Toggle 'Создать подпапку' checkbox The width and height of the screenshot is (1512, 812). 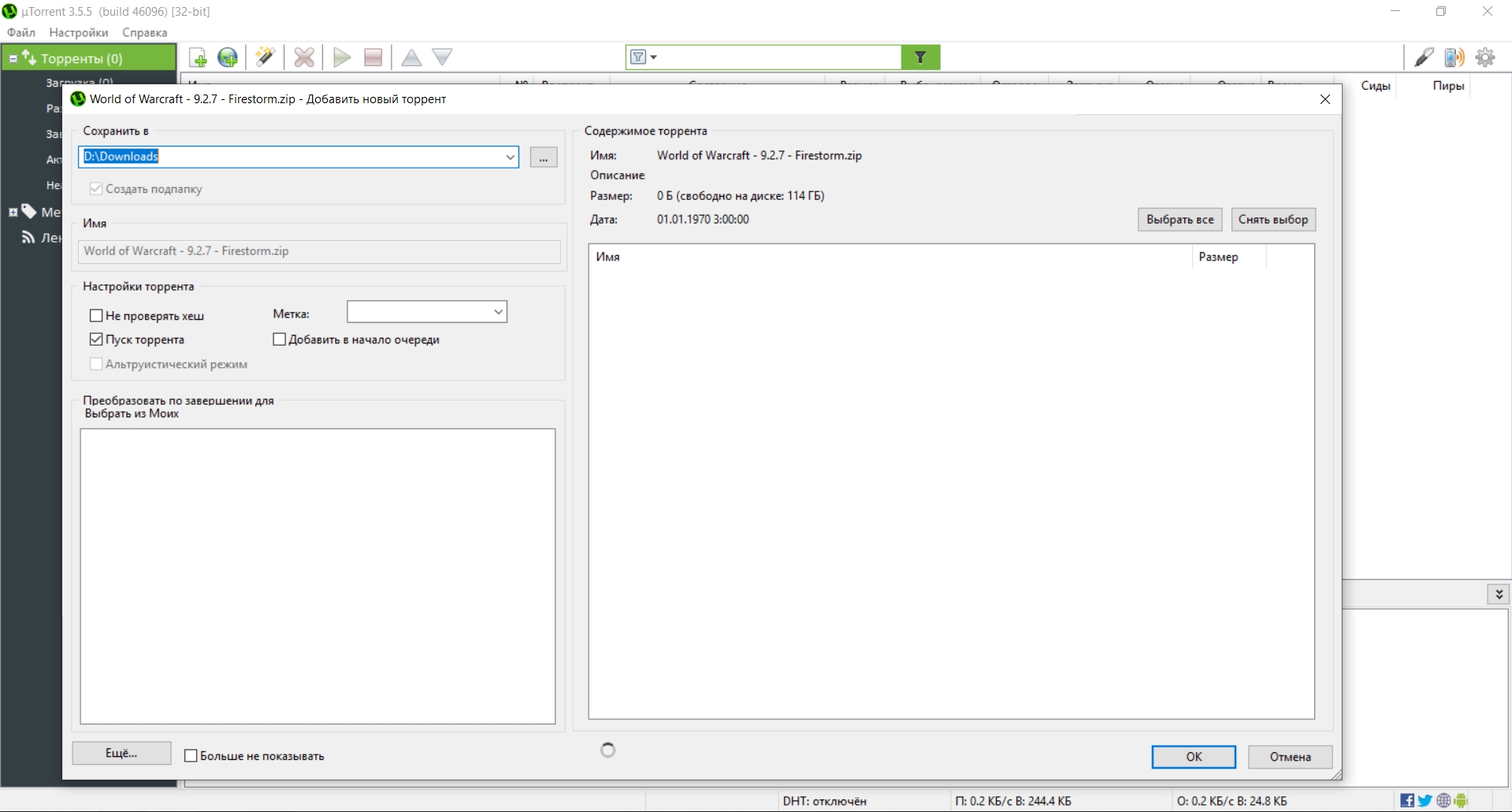96,189
